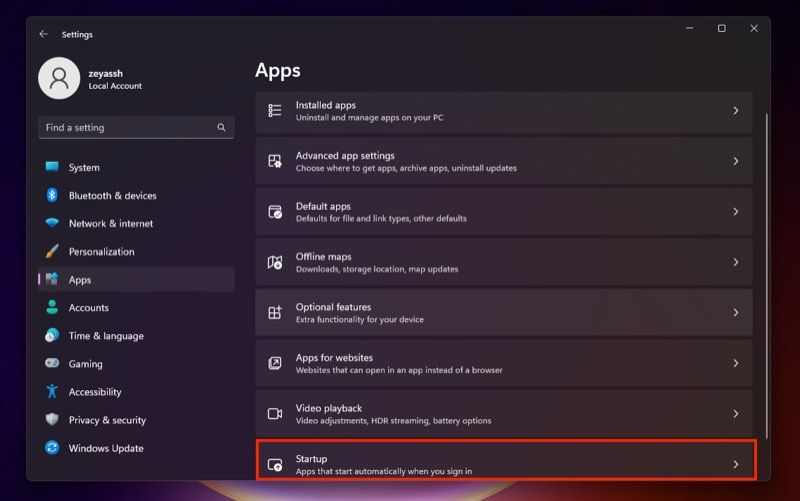
Task: Click the Network & internet Wi-Fi icon
Action: point(52,224)
